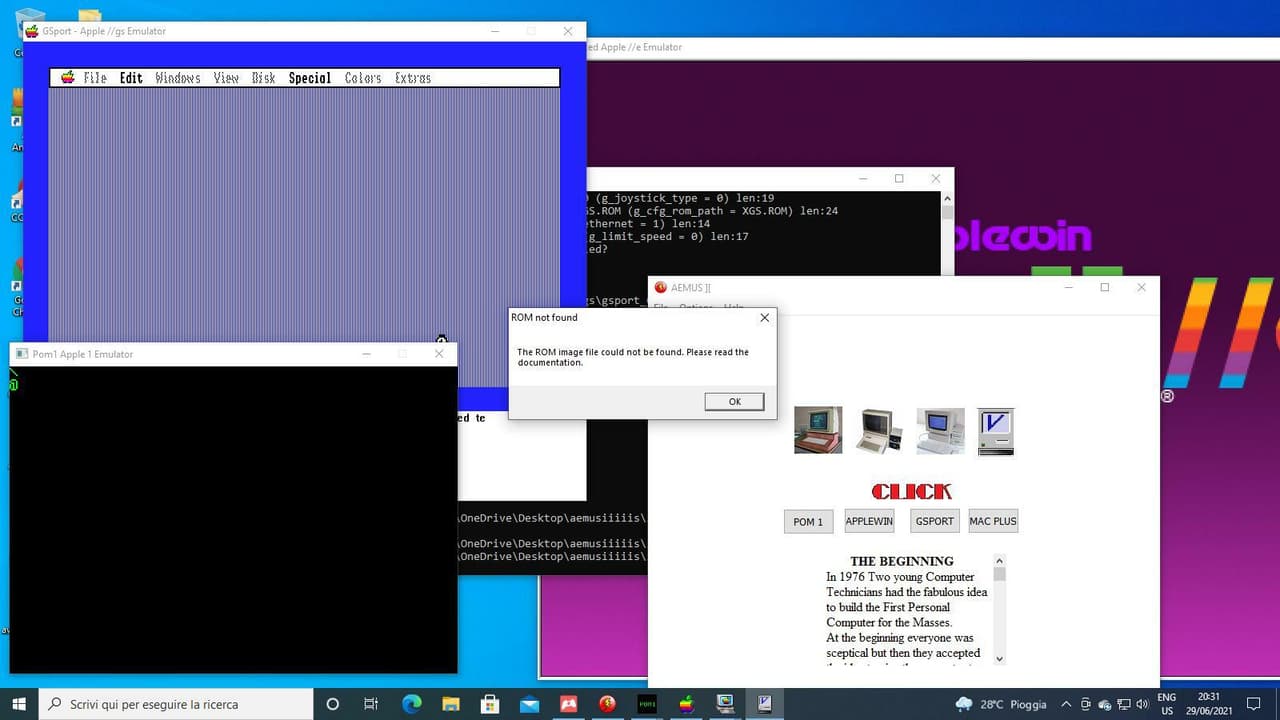
Task: Switch to AEMUS red ball taskbar icon
Action: [x=607, y=704]
